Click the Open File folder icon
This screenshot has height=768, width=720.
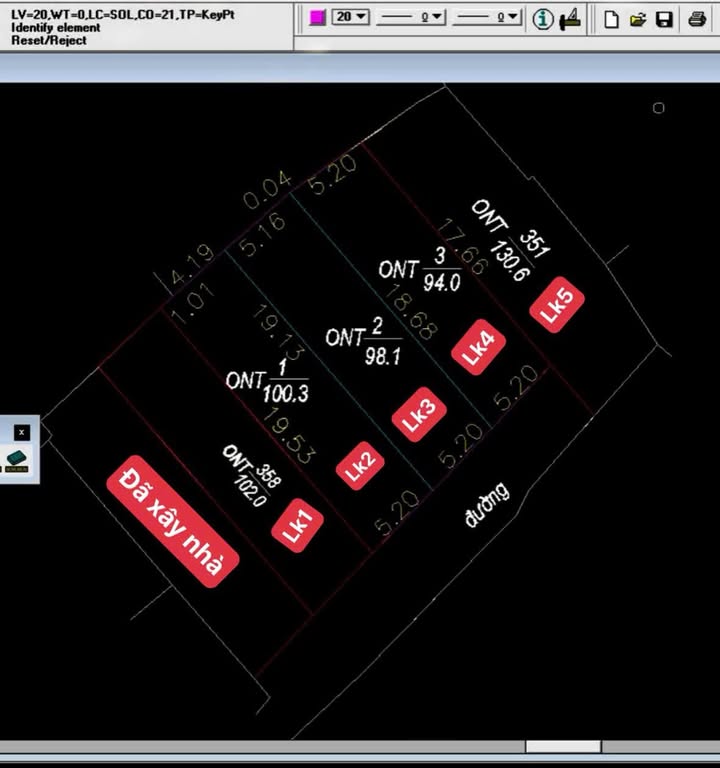tap(638, 19)
